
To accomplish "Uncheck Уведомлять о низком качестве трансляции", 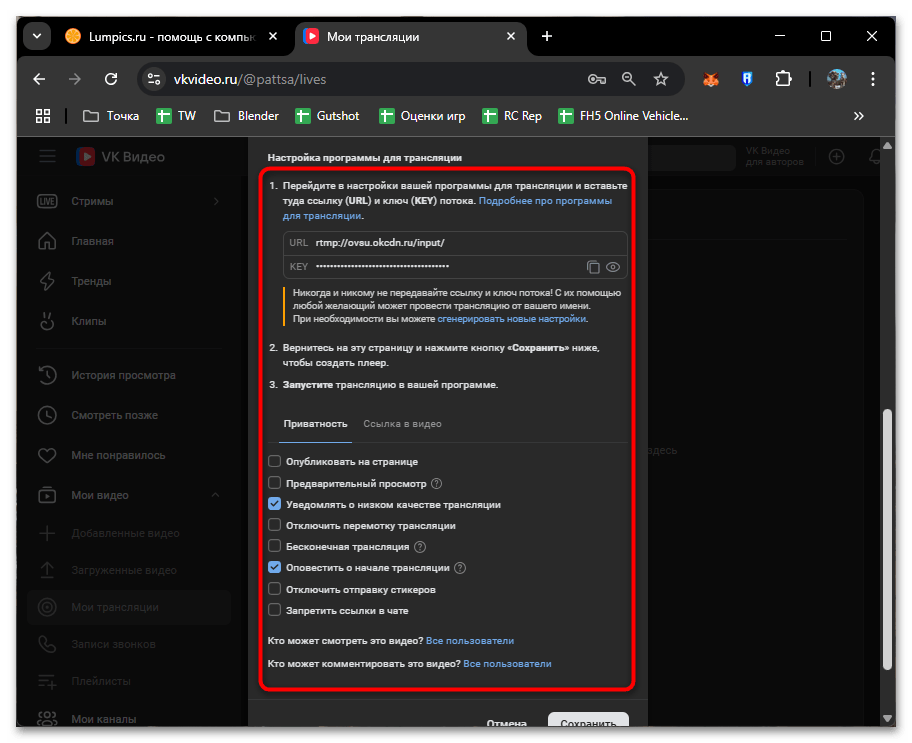I will [275, 505].
